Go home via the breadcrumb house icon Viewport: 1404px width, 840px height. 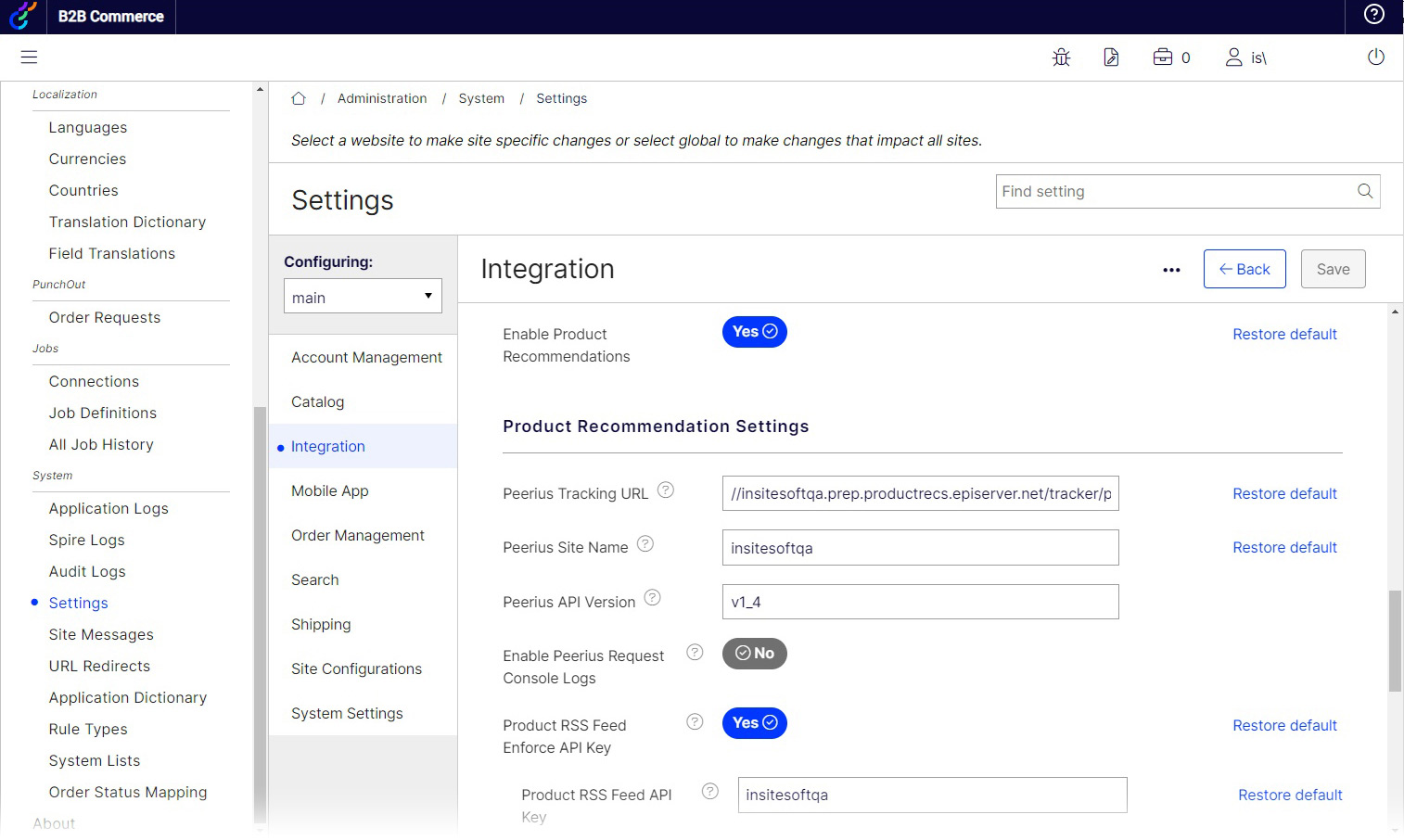(x=299, y=97)
